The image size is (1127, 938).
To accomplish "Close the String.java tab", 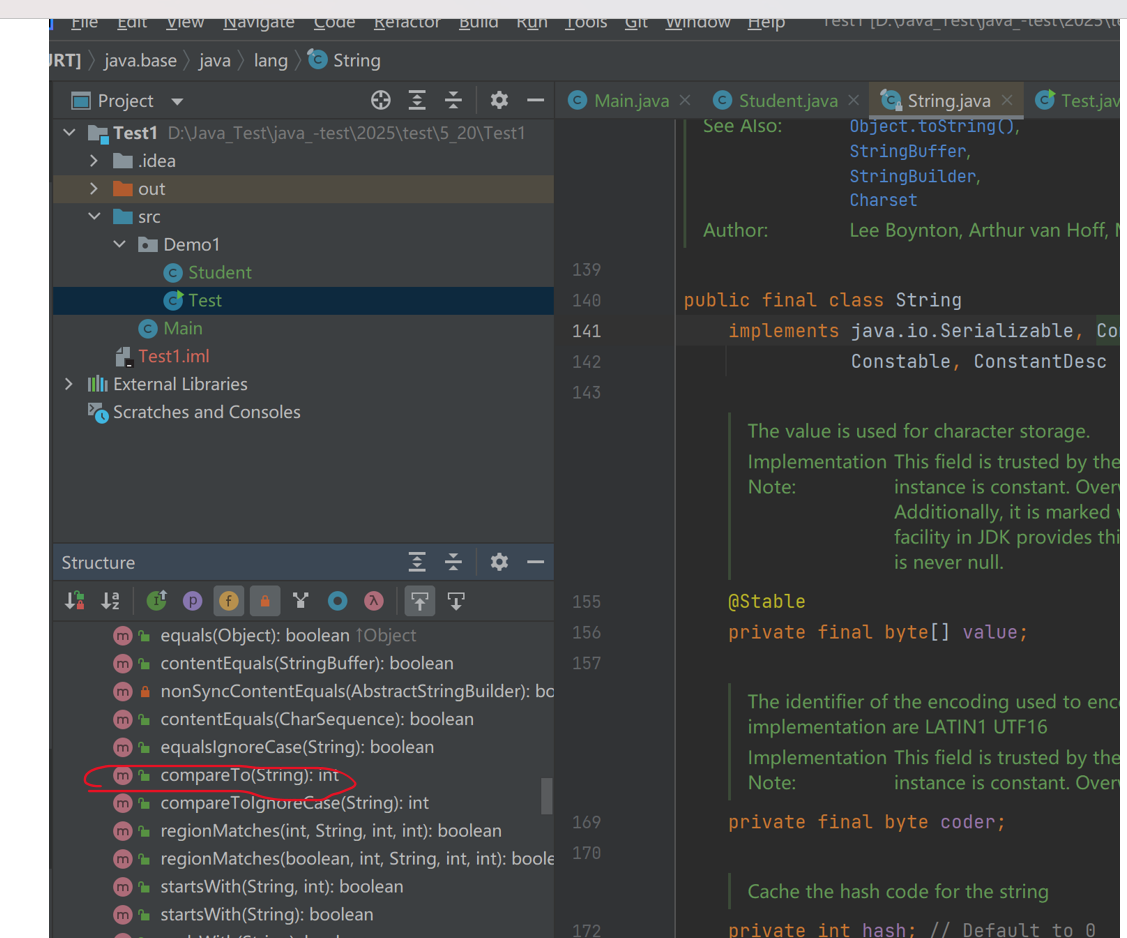I will pos(1007,101).
